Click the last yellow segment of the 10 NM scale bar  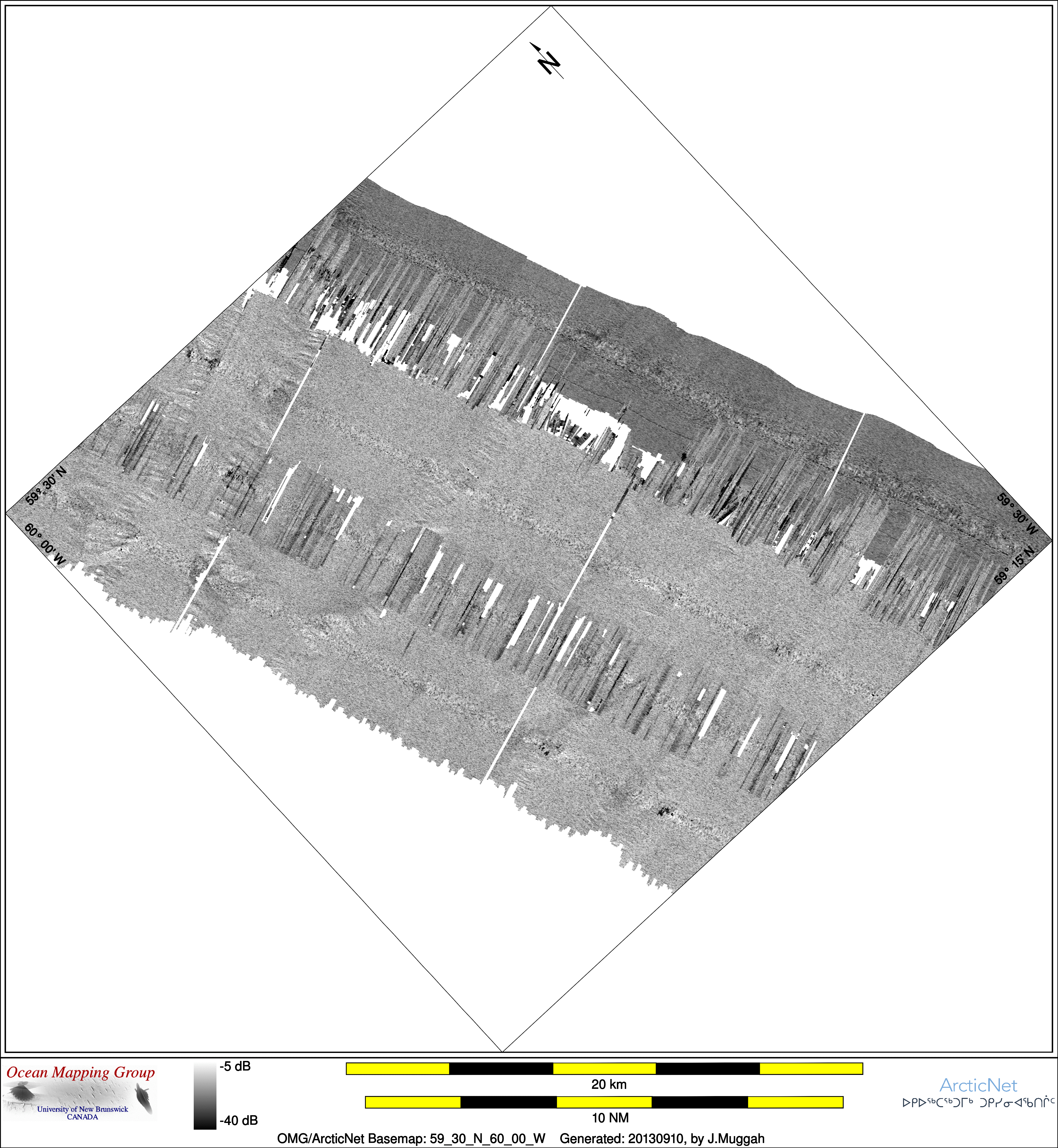[795, 1102]
